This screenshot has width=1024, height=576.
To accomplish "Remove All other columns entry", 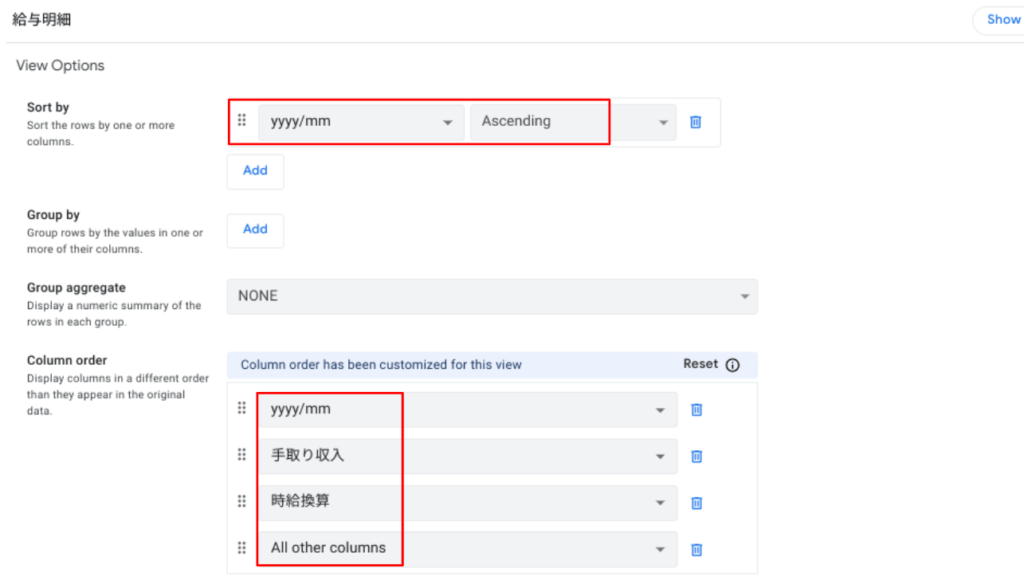I will coord(696,550).
